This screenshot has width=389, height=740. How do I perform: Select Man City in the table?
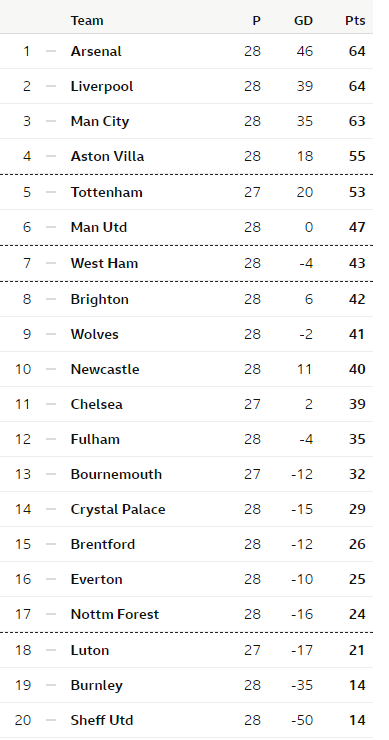100,121
